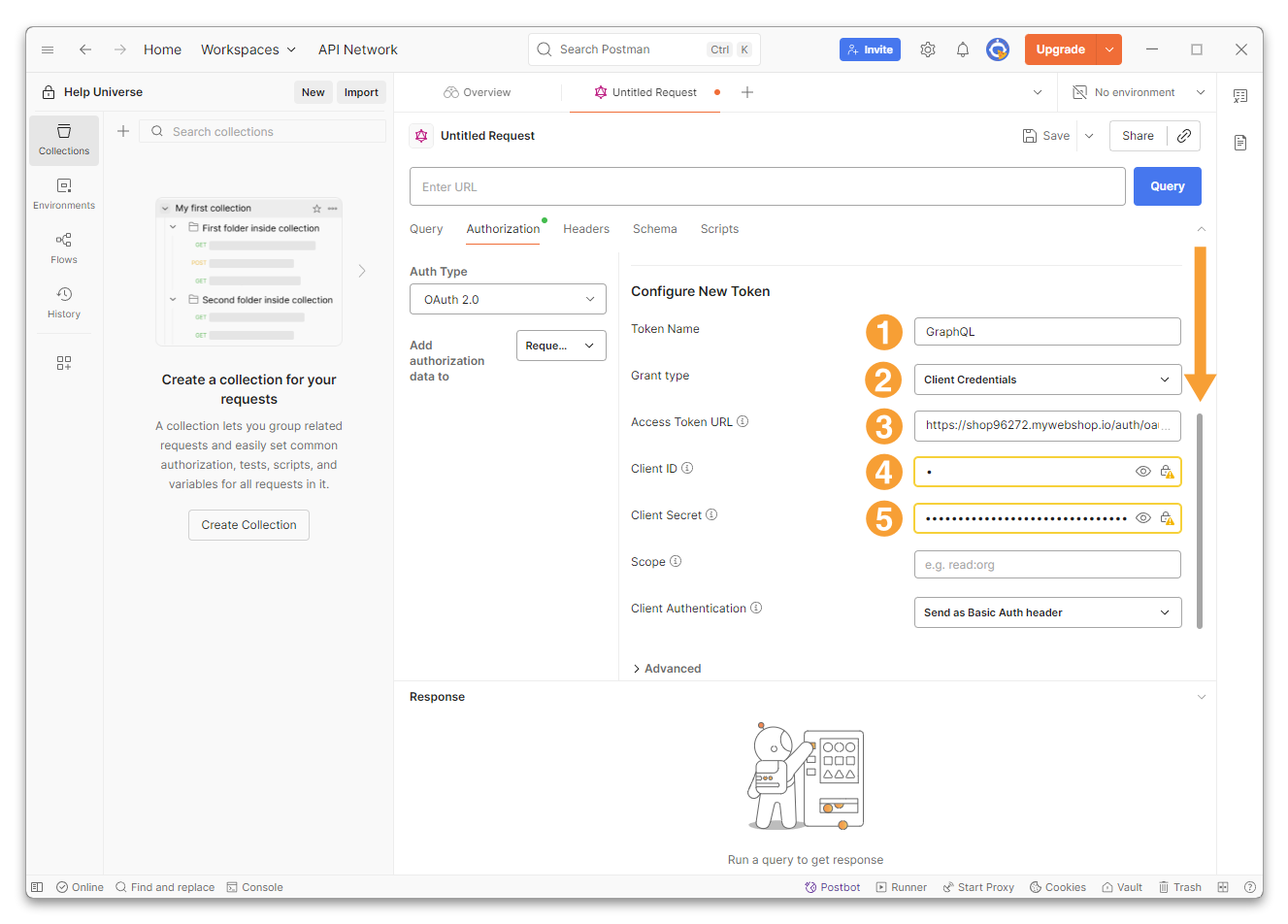Open the Save options dropdown arrow
Image resolution: width=1288 pixels, height=924 pixels.
(x=1089, y=136)
